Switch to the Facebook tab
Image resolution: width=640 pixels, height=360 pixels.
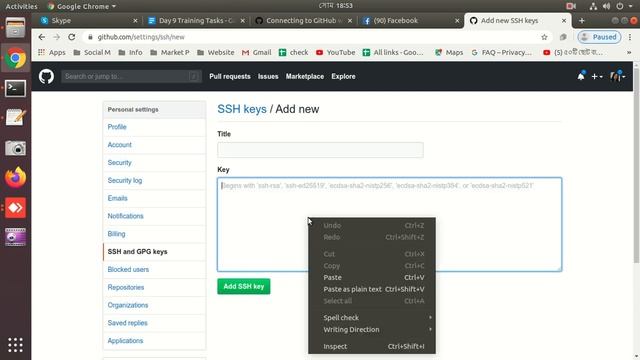410,20
